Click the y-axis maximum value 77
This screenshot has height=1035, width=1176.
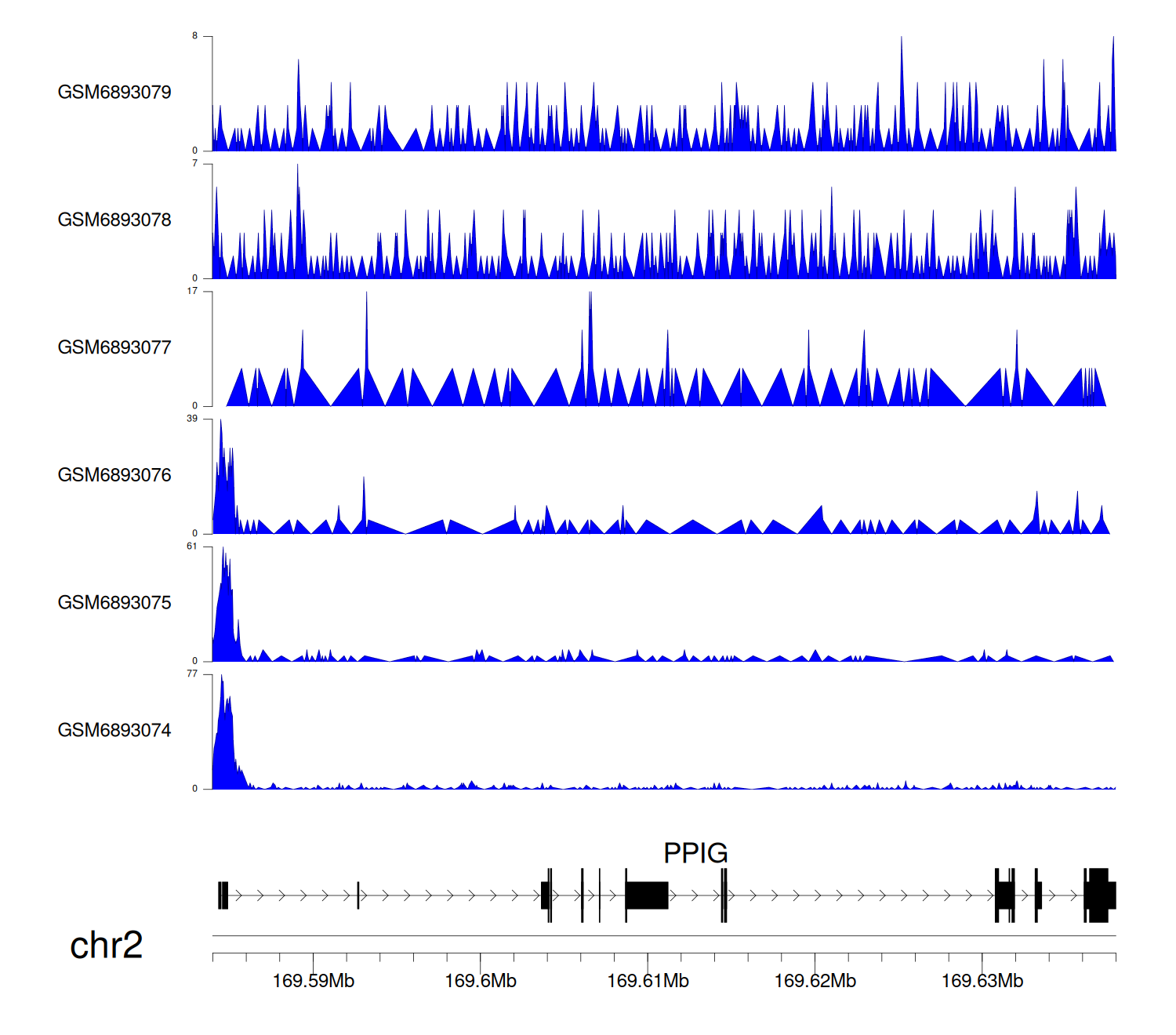point(192,674)
